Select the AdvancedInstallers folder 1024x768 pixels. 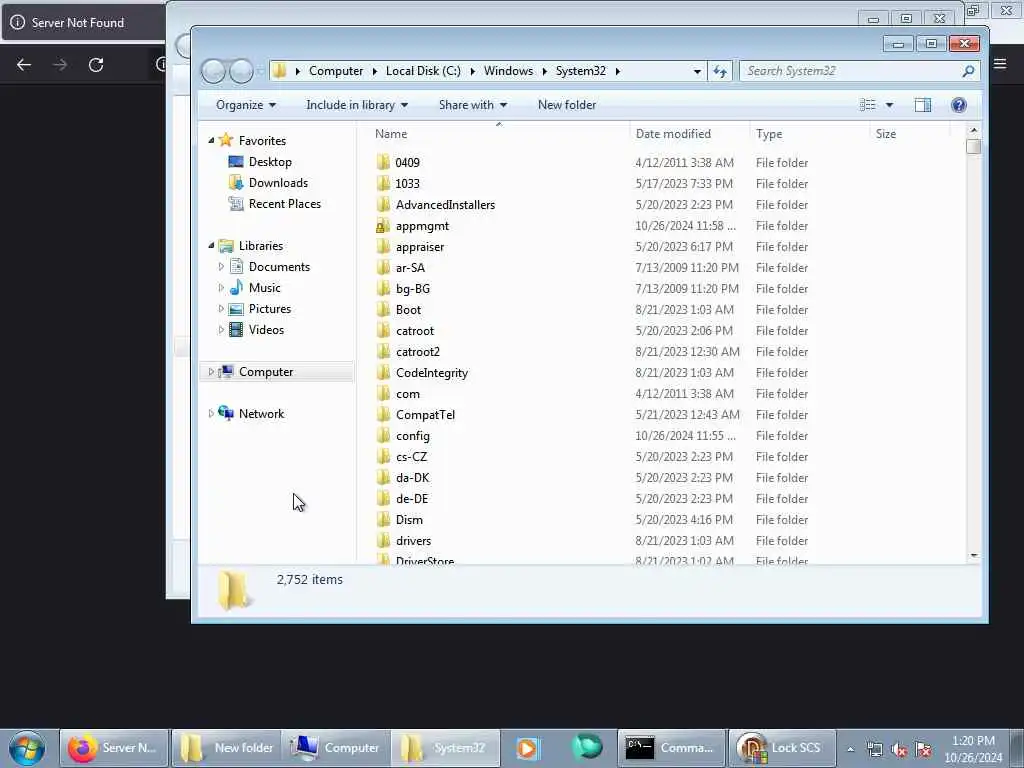click(445, 205)
